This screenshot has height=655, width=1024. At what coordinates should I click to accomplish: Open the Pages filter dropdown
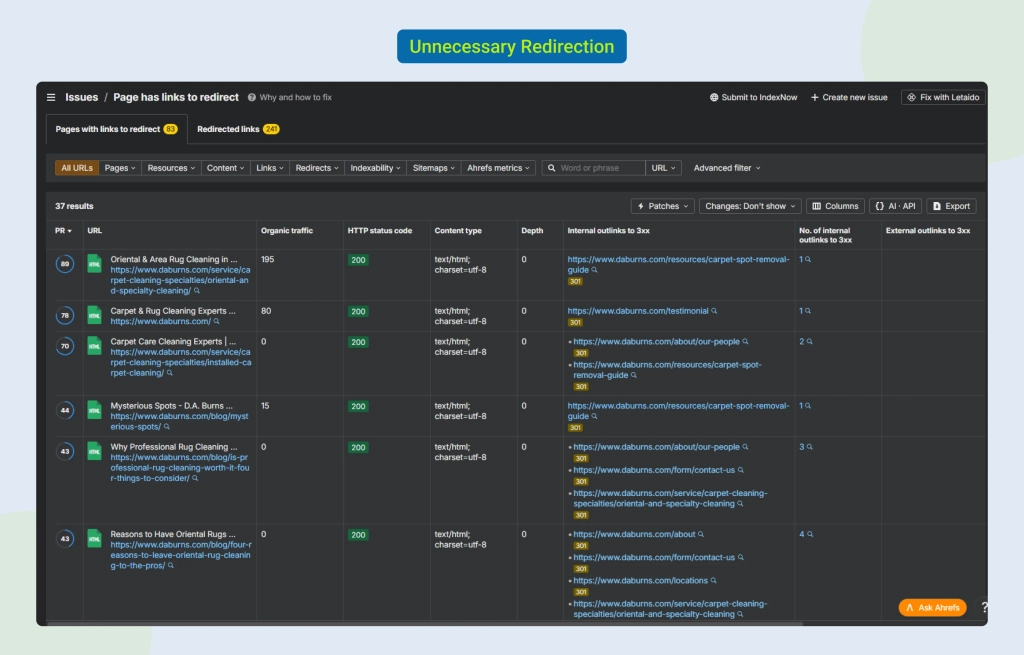[x=120, y=168]
